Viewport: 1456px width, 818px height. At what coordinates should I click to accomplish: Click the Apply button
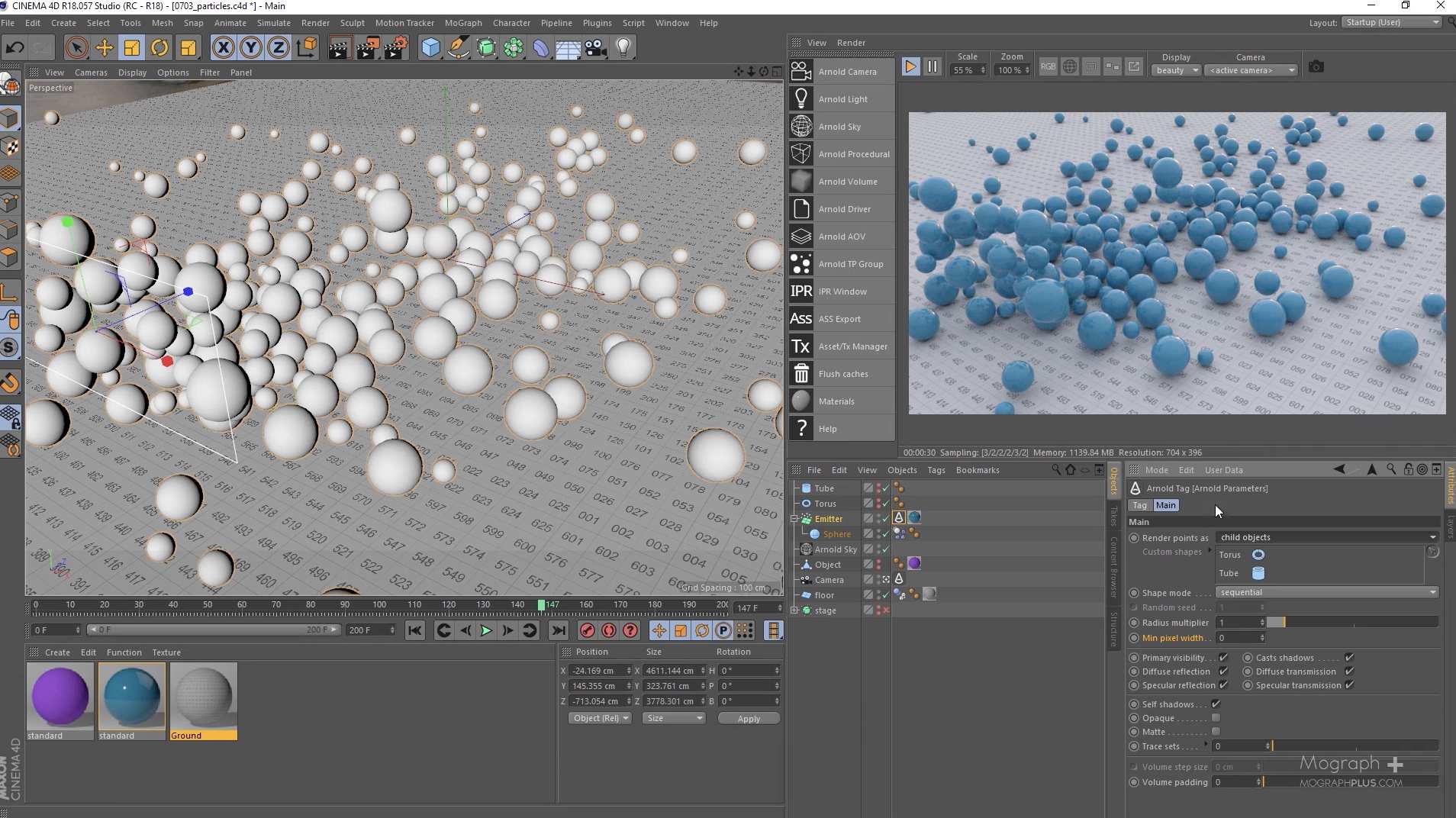(749, 719)
